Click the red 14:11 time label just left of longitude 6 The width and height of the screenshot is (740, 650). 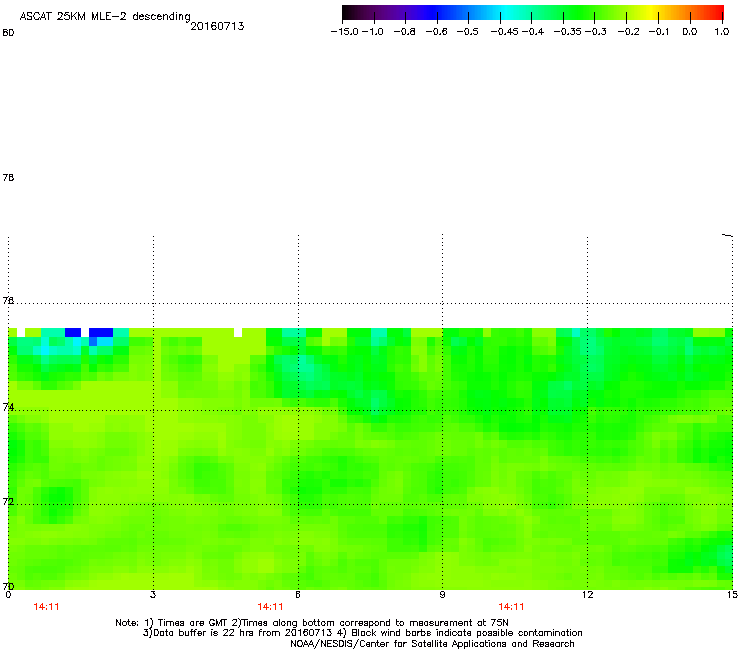point(270,607)
